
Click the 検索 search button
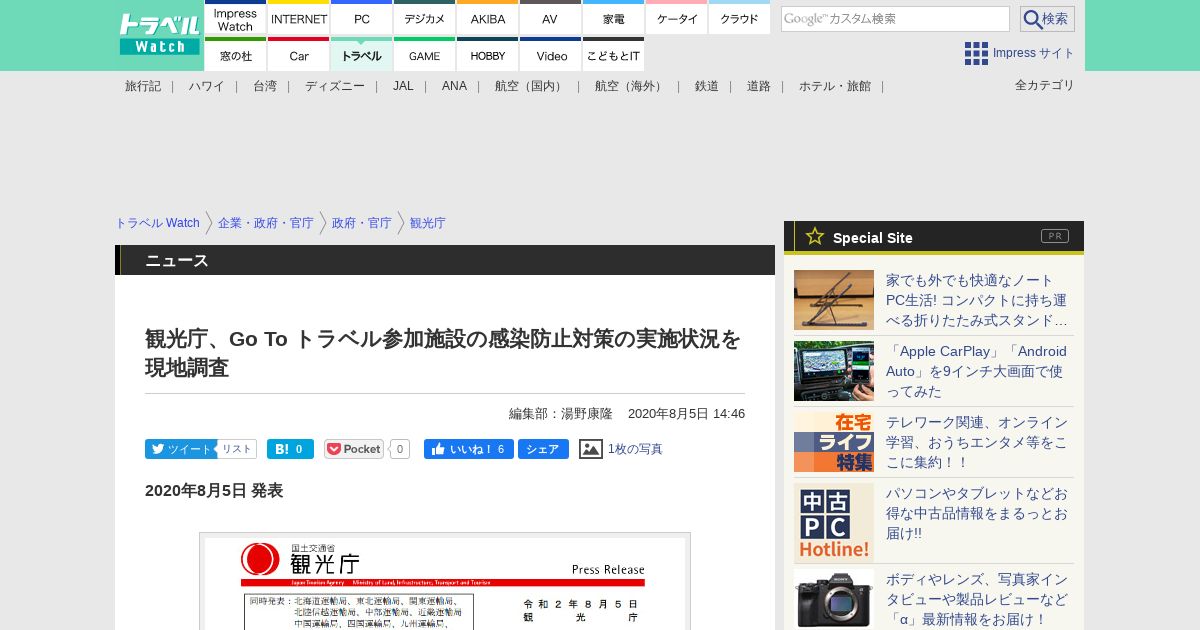pos(1047,19)
